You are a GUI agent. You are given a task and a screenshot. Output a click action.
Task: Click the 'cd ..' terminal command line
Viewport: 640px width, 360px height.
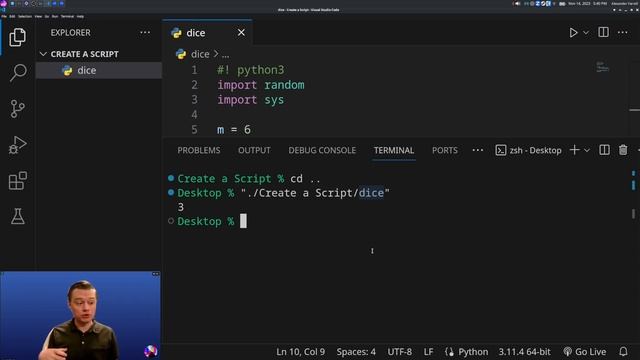click(x=305, y=179)
